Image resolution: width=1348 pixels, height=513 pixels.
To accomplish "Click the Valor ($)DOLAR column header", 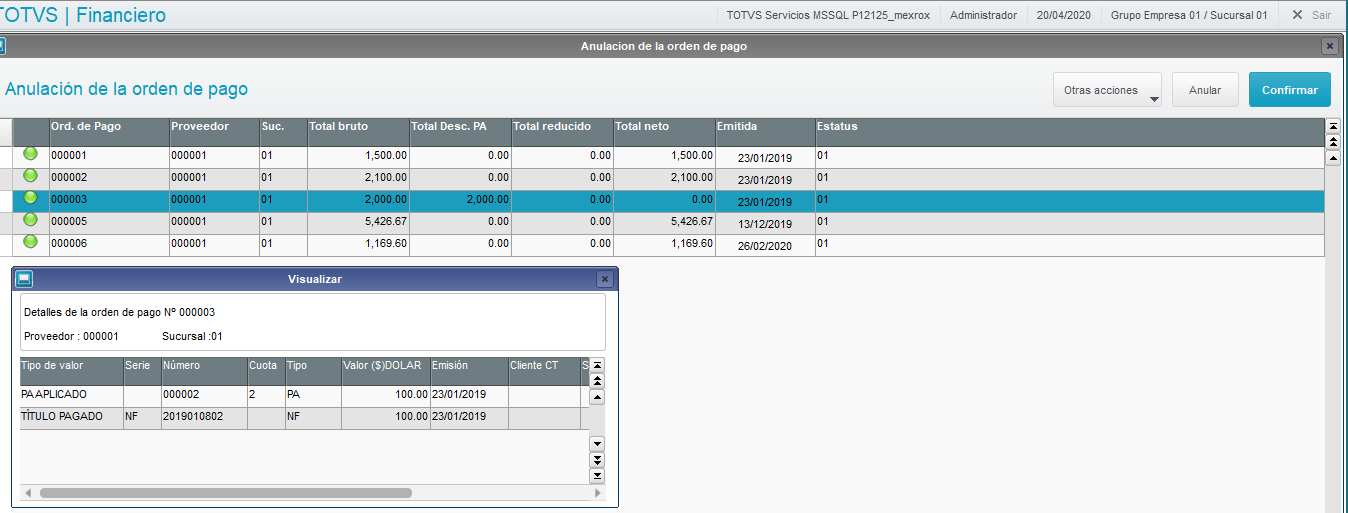I will click(x=385, y=371).
